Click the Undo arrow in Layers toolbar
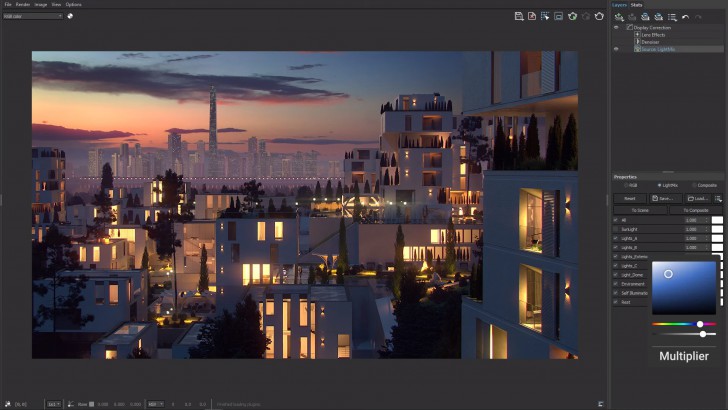This screenshot has height=410, width=728. click(x=685, y=17)
